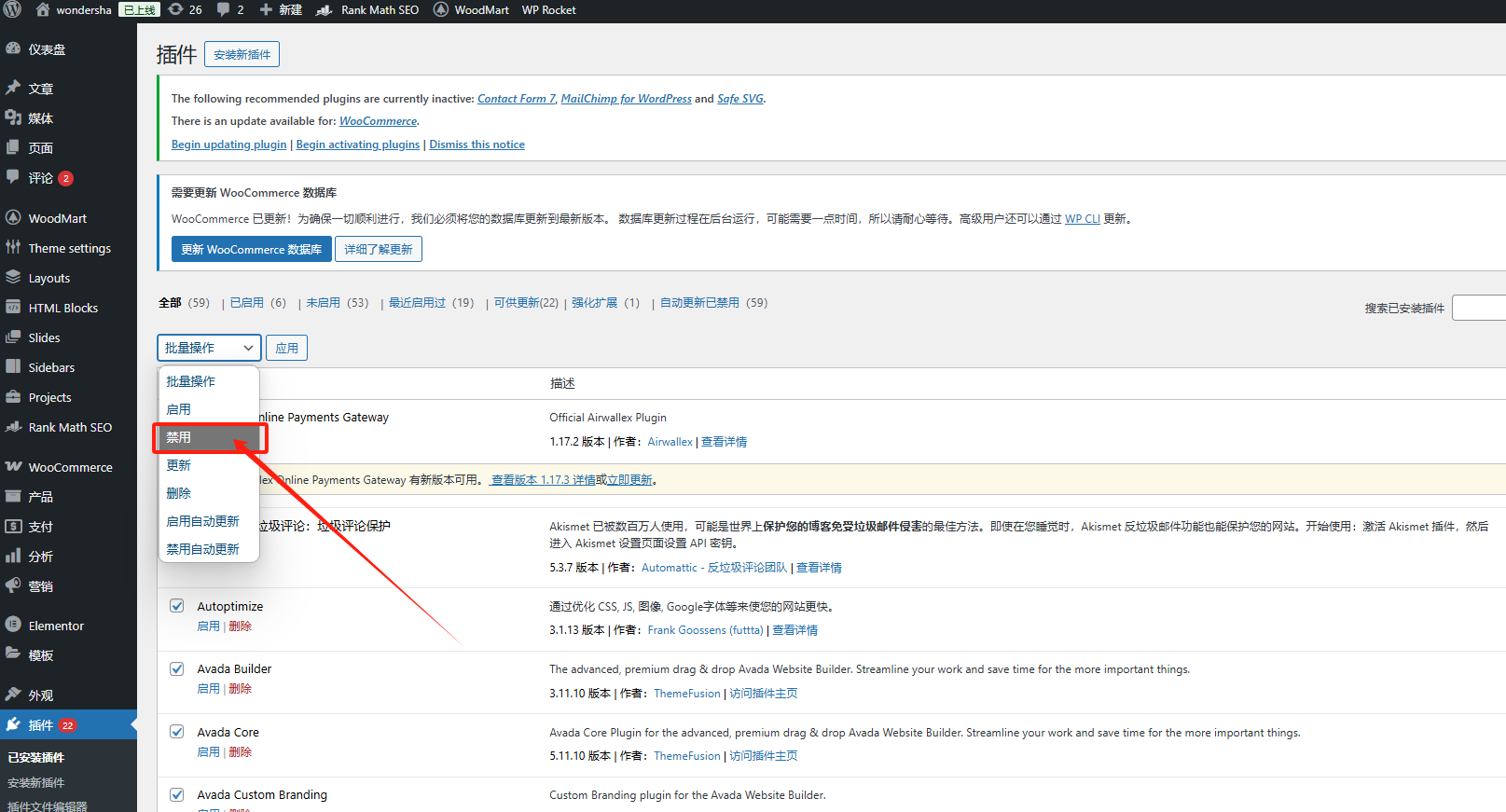Open the updates icon showing 26
The image size is (1506, 812).
click(175, 9)
